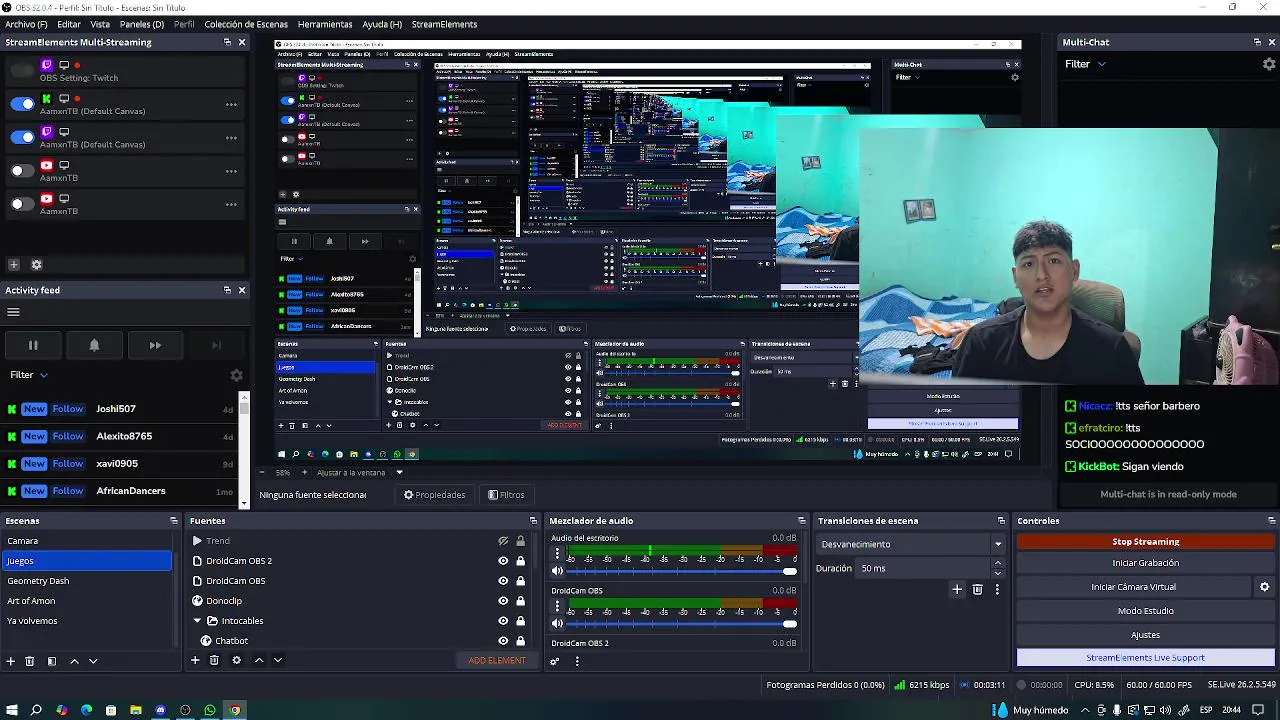Open audio mixer menu dots at bottom
Image resolution: width=1280 pixels, height=720 pixels.
[577, 661]
